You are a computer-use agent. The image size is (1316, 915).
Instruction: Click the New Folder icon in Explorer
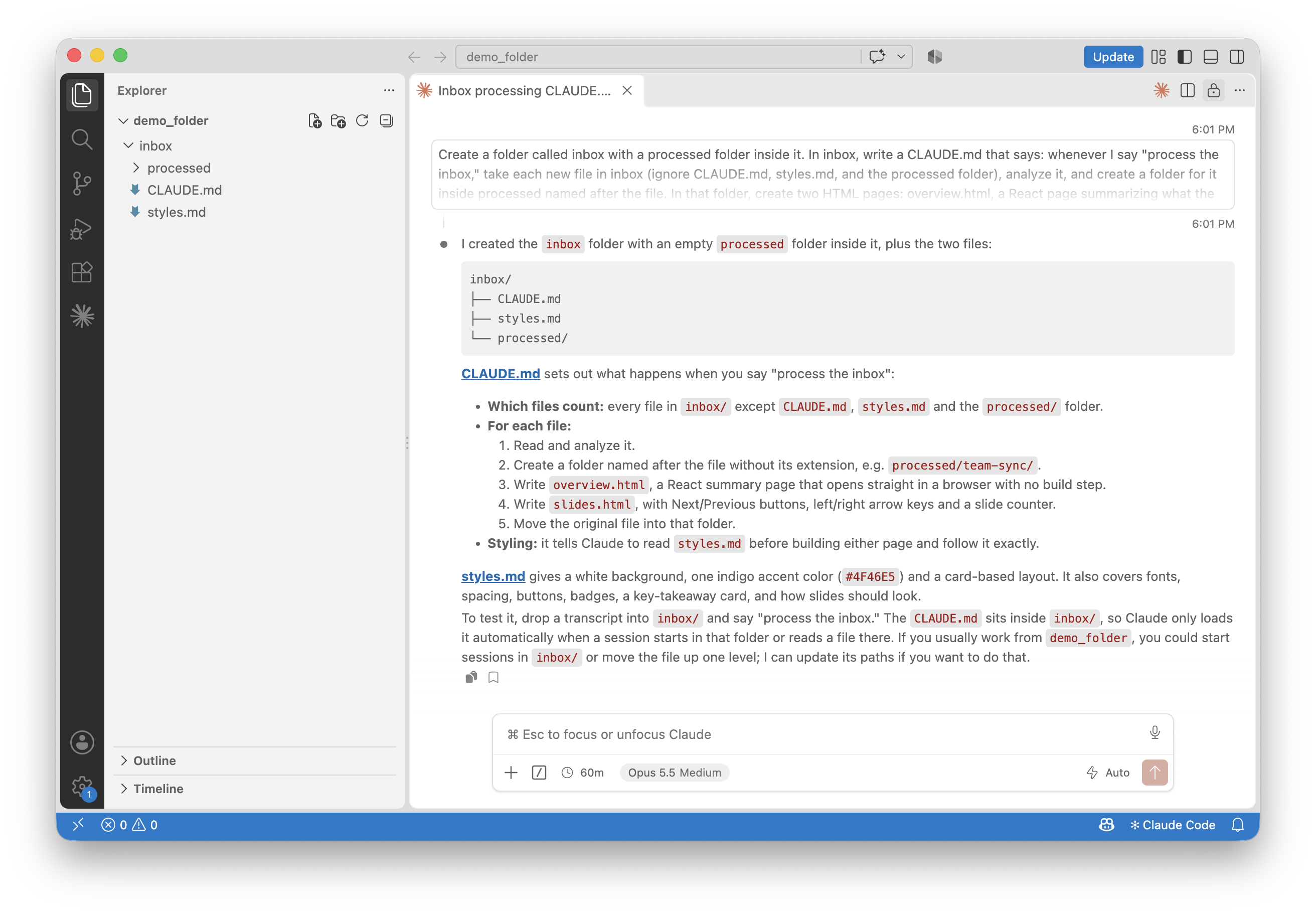click(338, 121)
